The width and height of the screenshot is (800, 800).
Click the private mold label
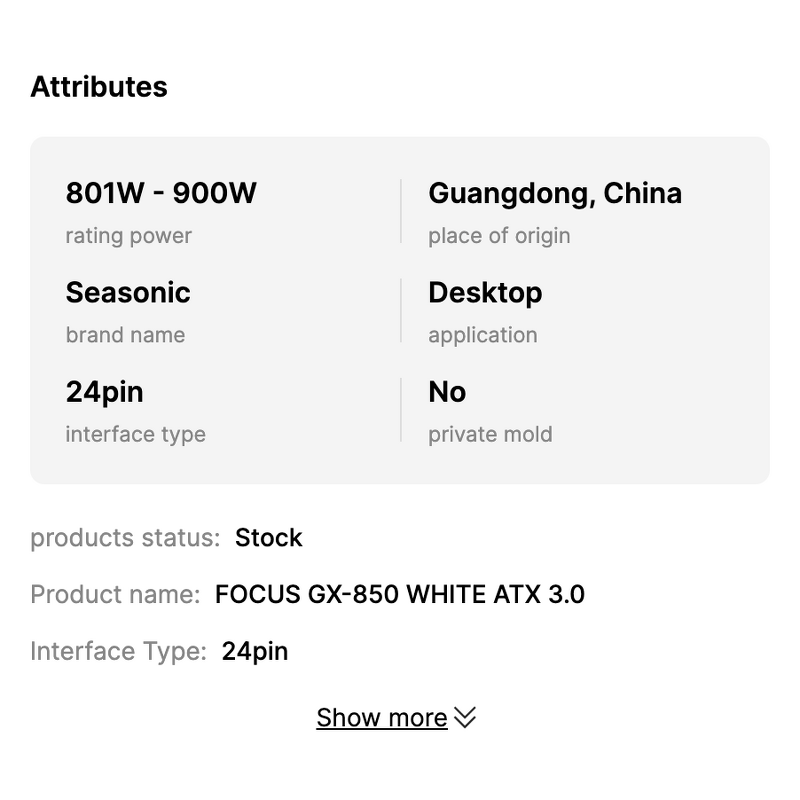click(x=489, y=434)
